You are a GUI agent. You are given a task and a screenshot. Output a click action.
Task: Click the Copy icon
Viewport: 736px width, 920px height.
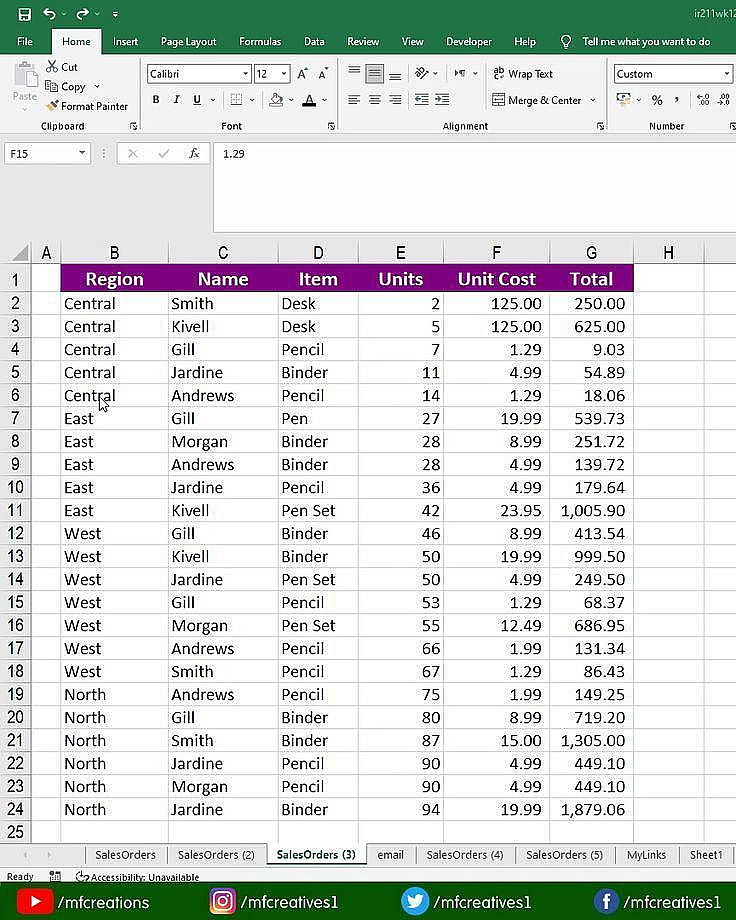[52, 86]
